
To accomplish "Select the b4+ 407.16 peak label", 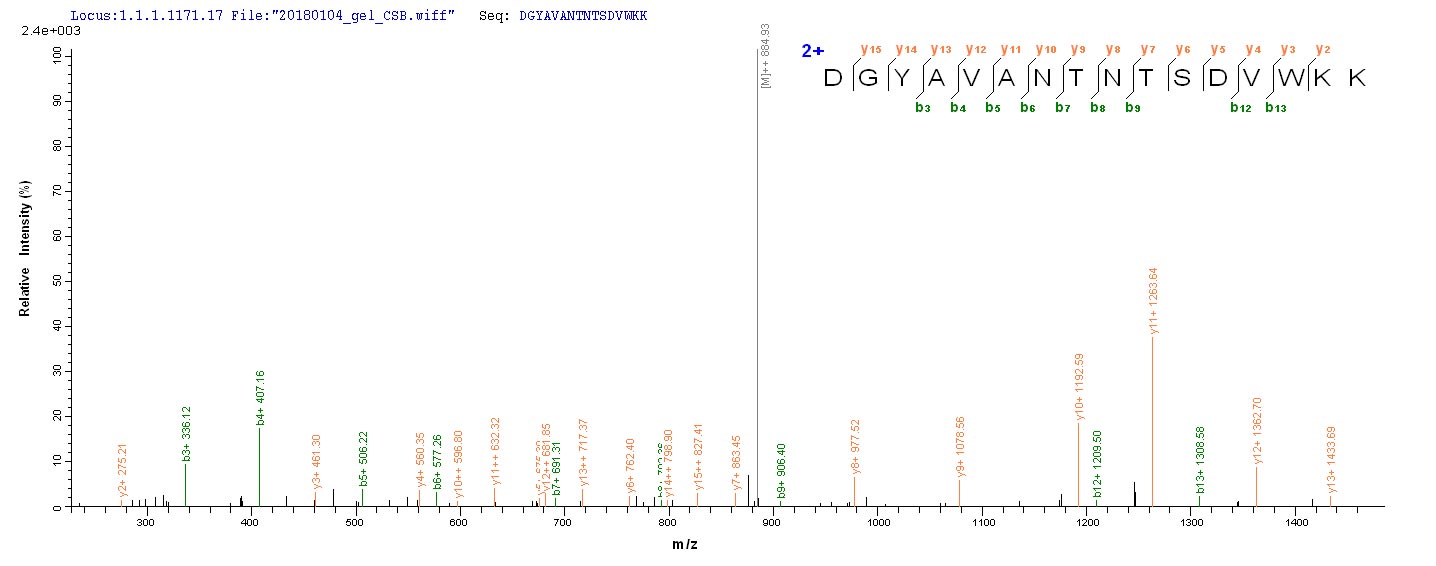I will pos(261,398).
